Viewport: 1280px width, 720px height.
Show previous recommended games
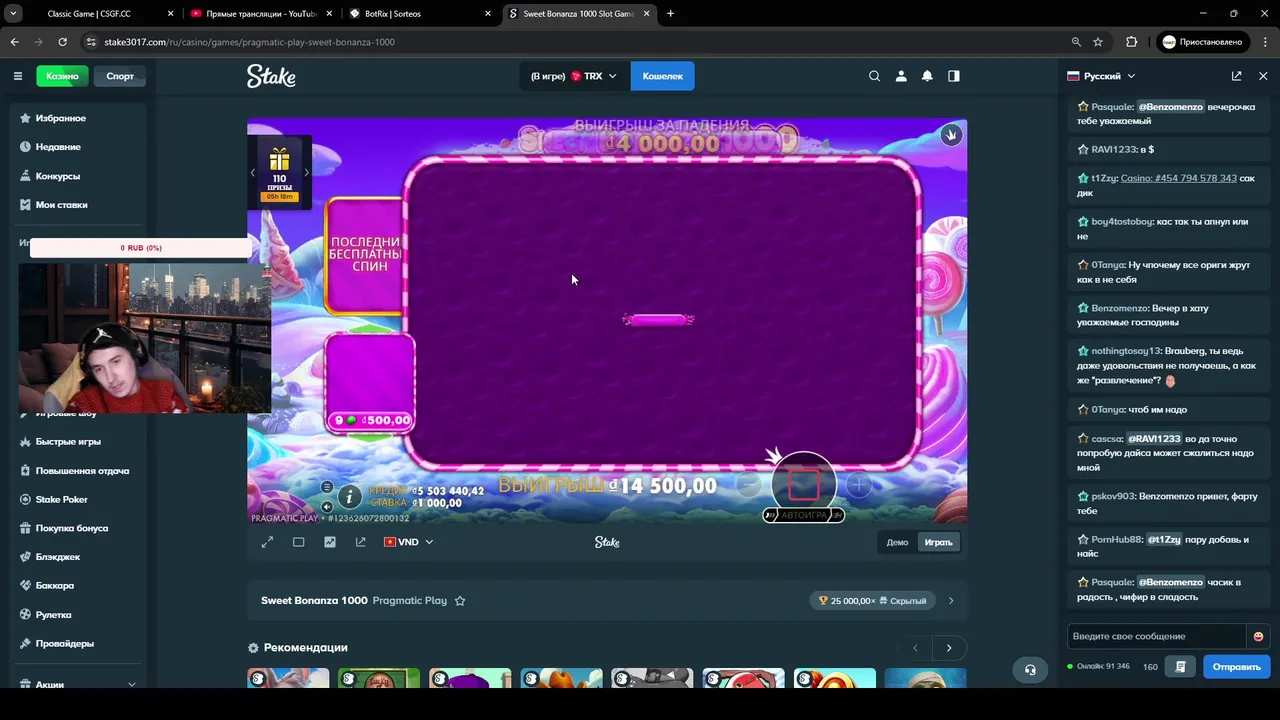pyautogui.click(x=915, y=648)
